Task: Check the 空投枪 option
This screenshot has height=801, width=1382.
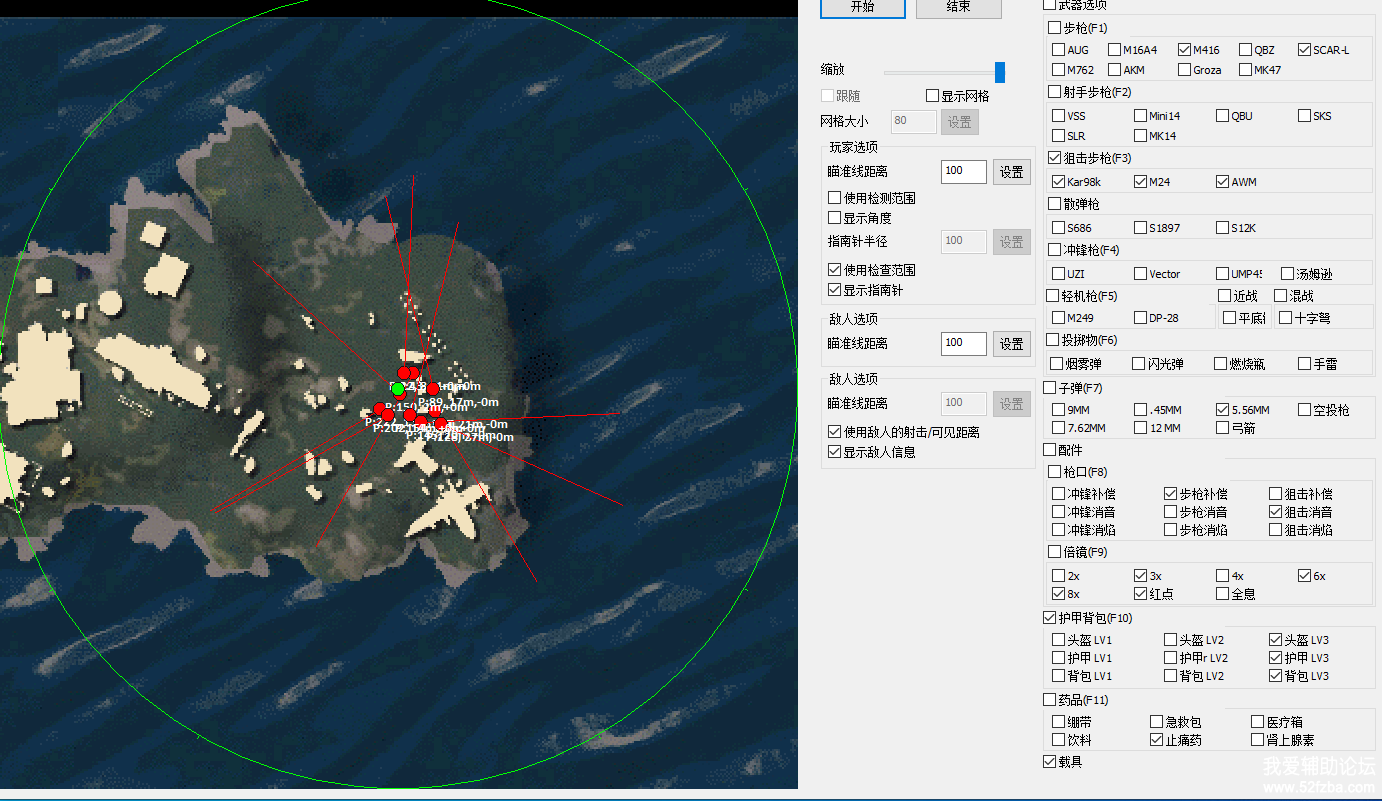Action: coord(1305,410)
